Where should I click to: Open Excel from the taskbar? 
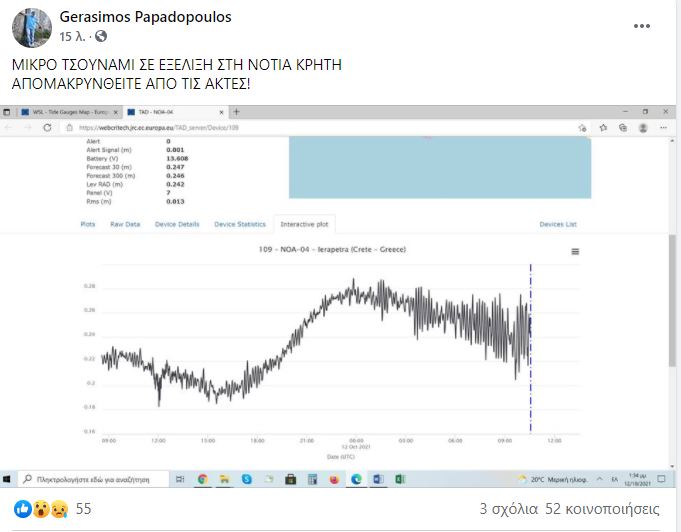(x=400, y=479)
